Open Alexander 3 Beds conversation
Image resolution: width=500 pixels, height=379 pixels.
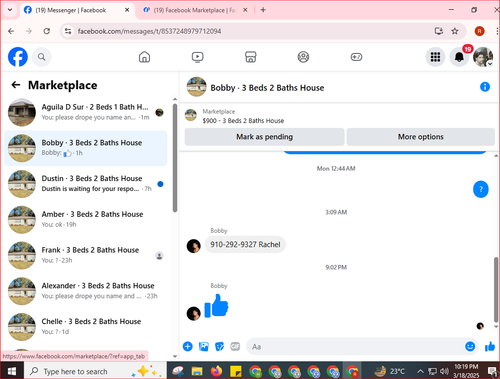tap(86, 291)
